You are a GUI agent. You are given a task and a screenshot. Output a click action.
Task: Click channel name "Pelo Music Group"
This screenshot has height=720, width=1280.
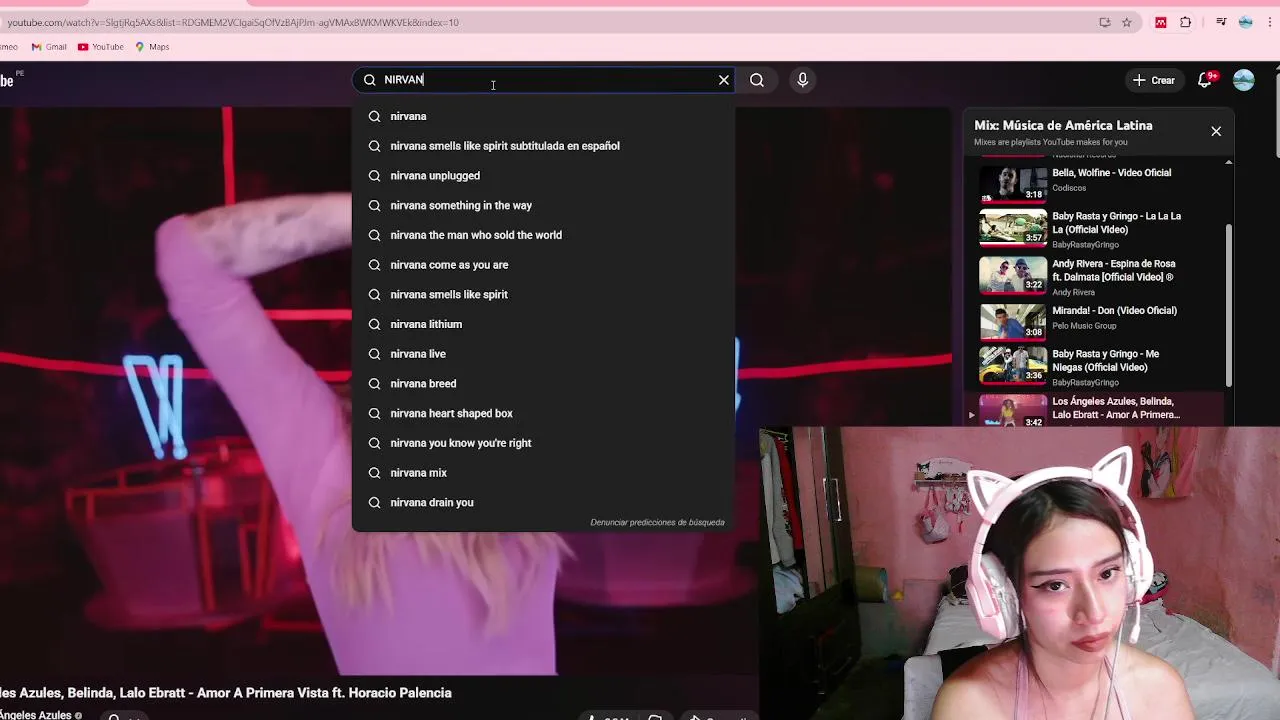(x=1084, y=326)
